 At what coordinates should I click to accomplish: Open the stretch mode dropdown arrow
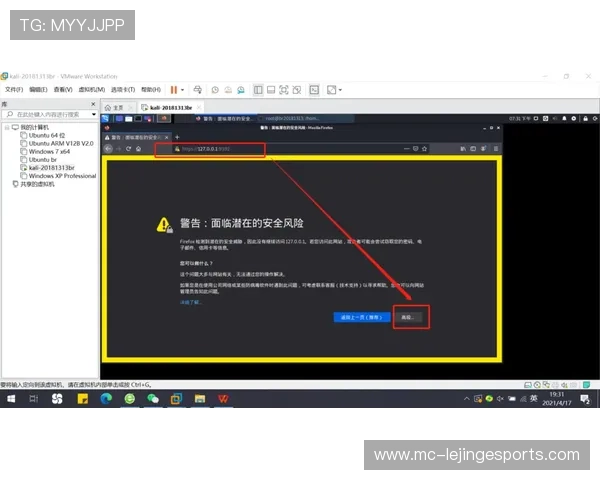click(x=340, y=90)
